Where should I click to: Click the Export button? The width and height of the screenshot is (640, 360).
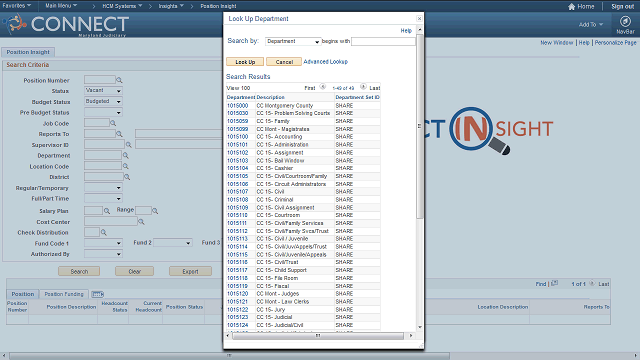190,271
